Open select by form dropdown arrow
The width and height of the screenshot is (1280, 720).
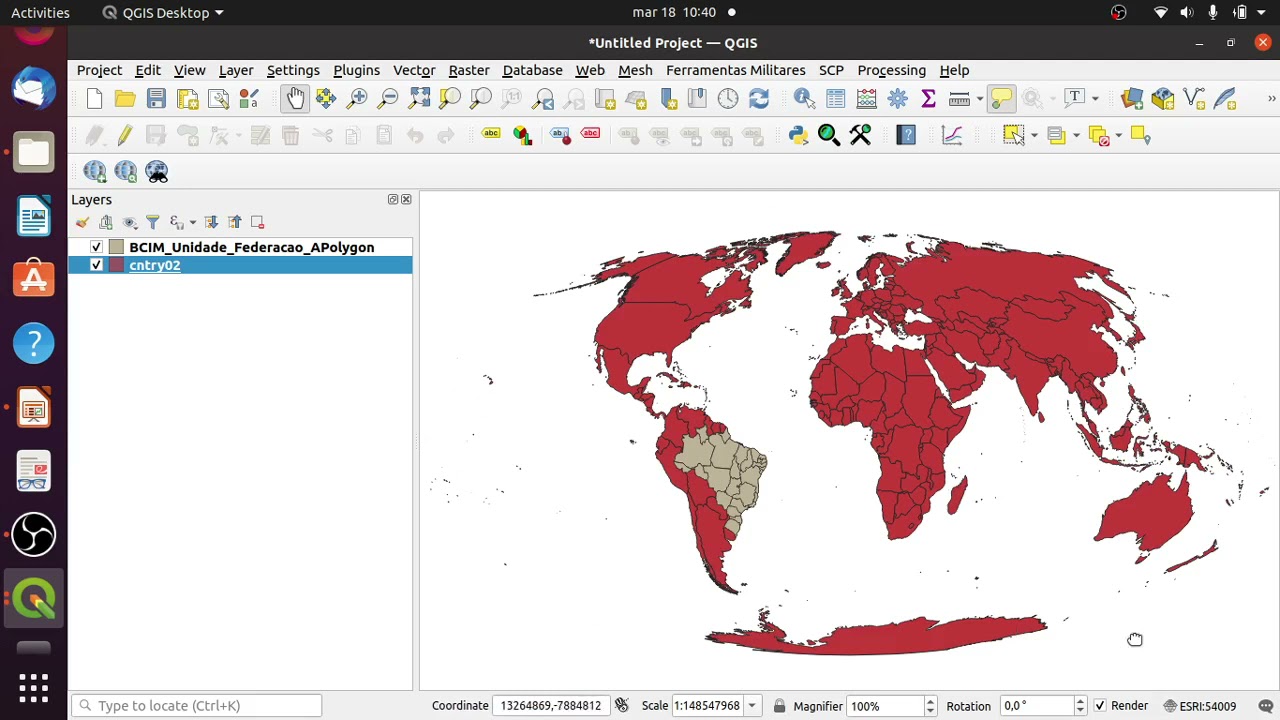coord(1076,135)
